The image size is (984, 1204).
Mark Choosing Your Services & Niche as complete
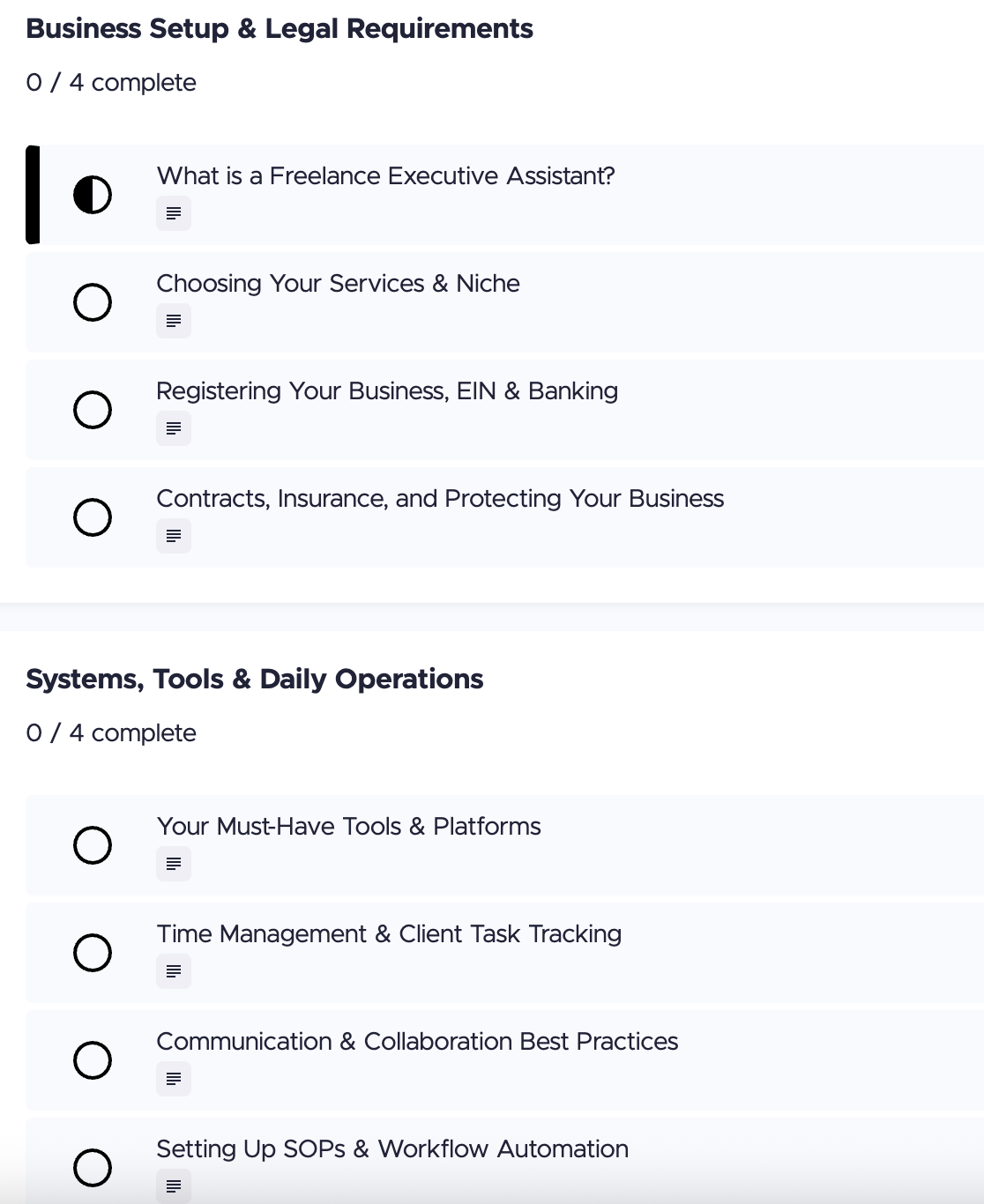click(93, 301)
